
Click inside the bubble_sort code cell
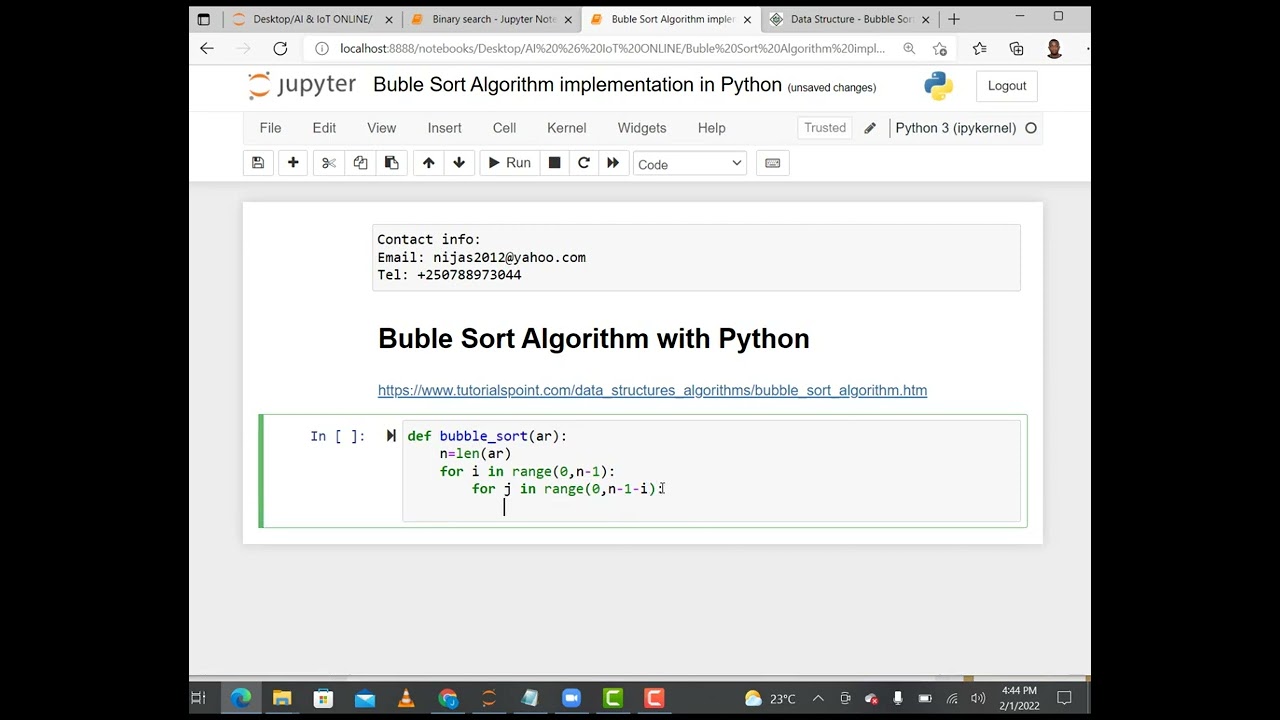click(x=711, y=471)
